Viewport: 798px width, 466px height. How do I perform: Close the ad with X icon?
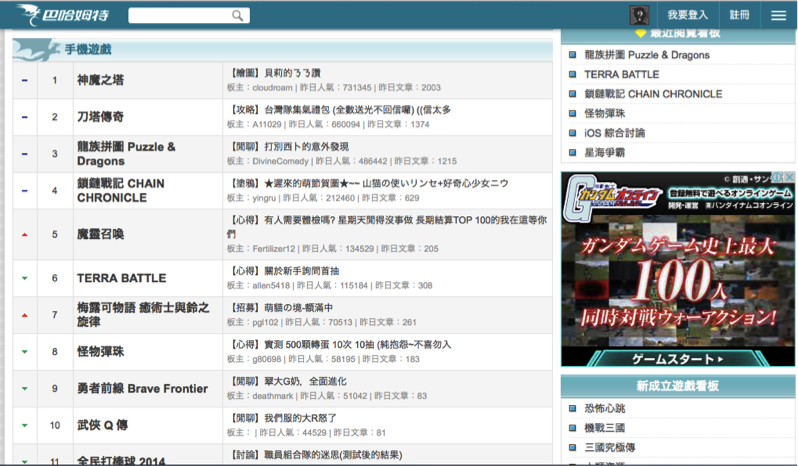(x=789, y=177)
